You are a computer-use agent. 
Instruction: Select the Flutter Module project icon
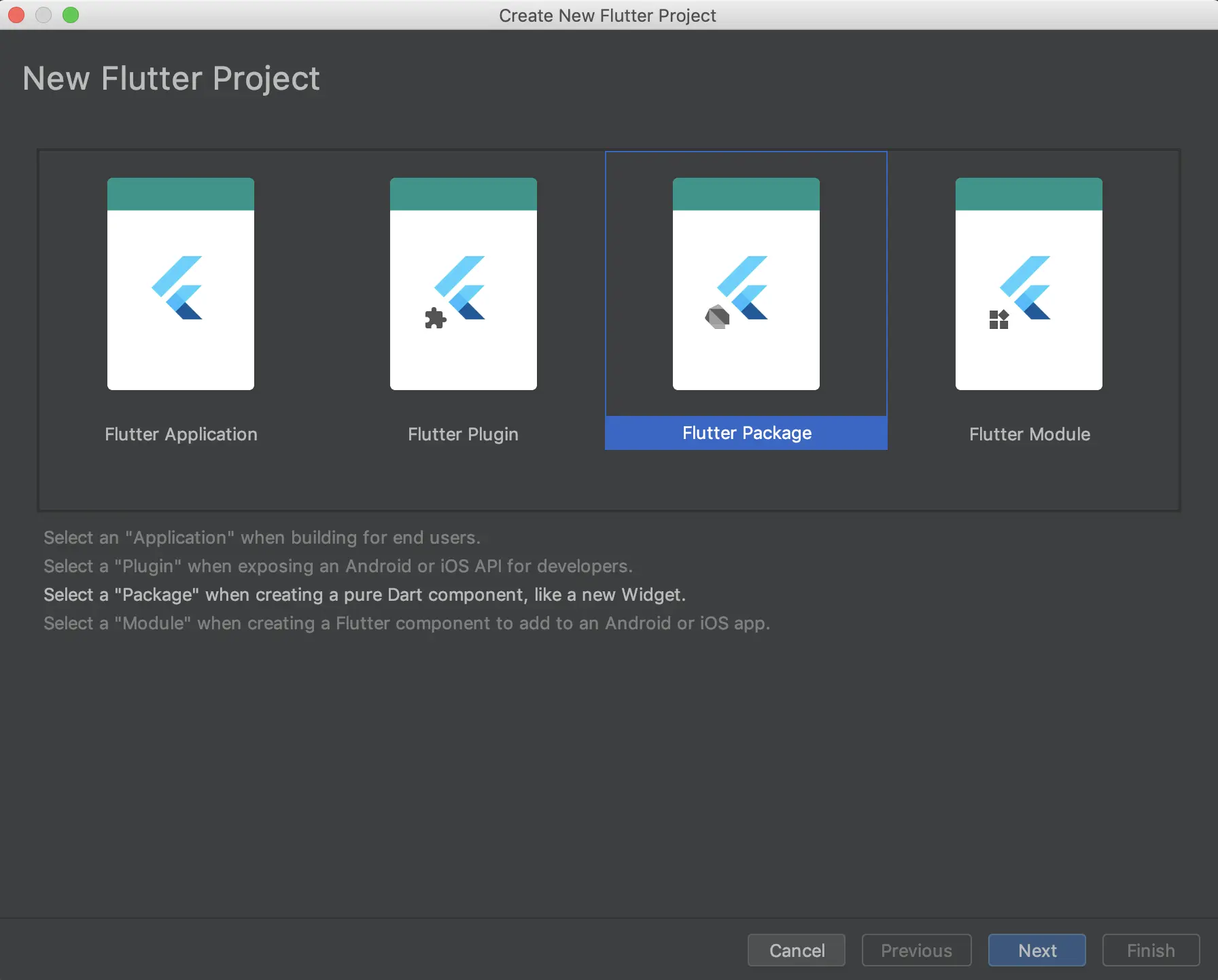point(1029,283)
